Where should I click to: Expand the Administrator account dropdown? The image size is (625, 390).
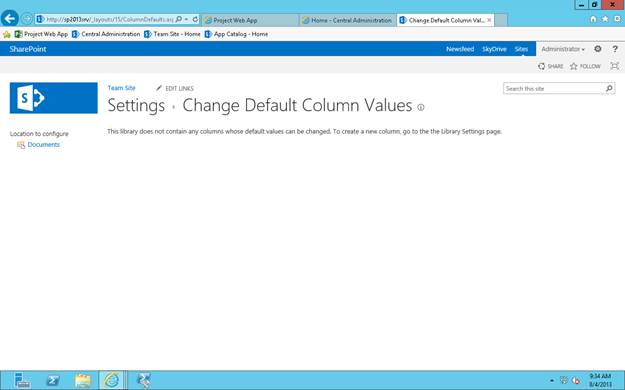(563, 49)
